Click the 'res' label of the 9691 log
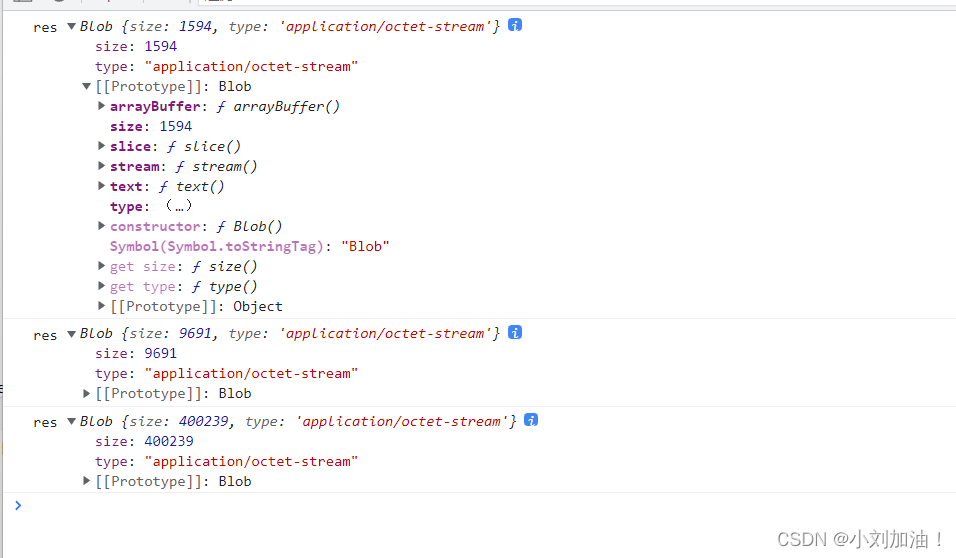 click(x=45, y=335)
